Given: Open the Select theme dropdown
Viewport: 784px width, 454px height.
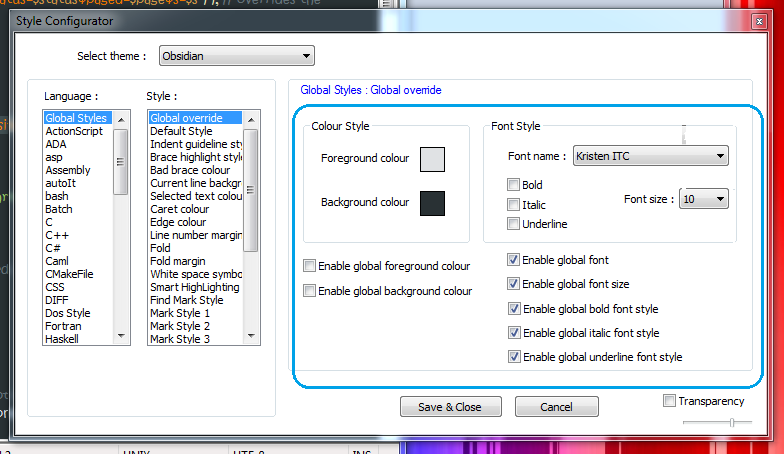Looking at the screenshot, I should point(236,56).
